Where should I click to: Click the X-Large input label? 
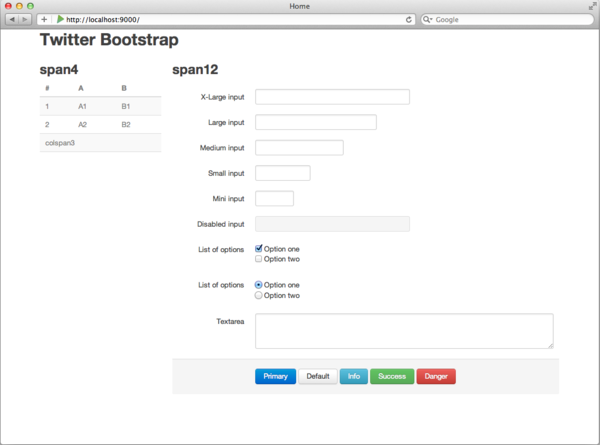(222, 97)
